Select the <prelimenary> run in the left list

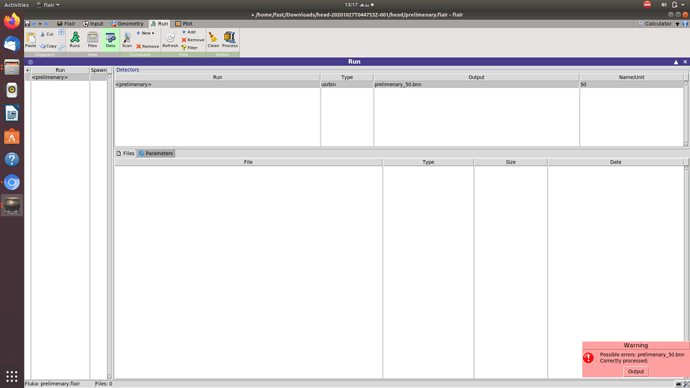pos(60,77)
